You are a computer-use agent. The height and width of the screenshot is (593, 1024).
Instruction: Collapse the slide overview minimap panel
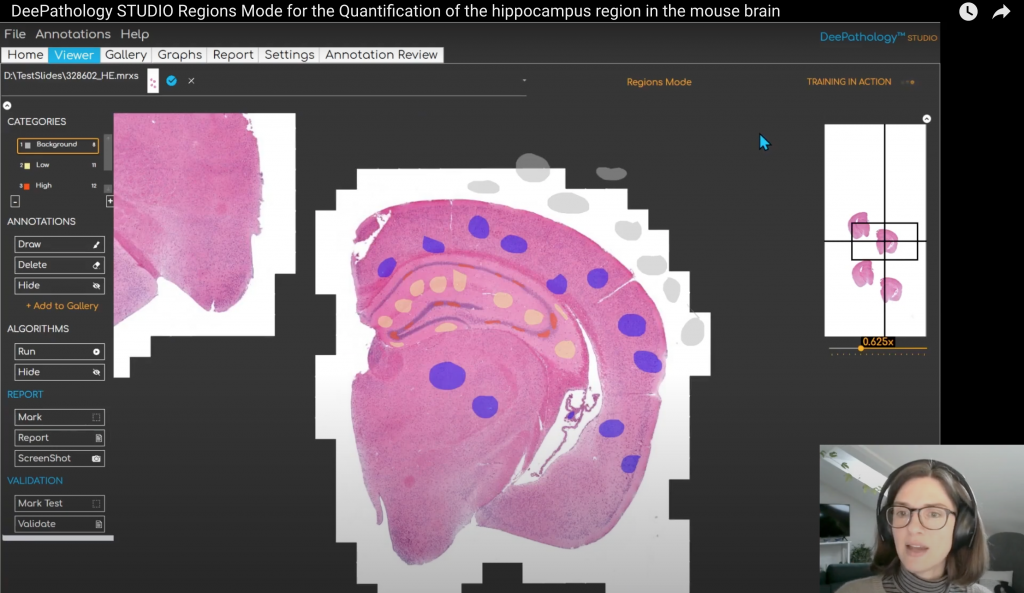click(x=927, y=119)
